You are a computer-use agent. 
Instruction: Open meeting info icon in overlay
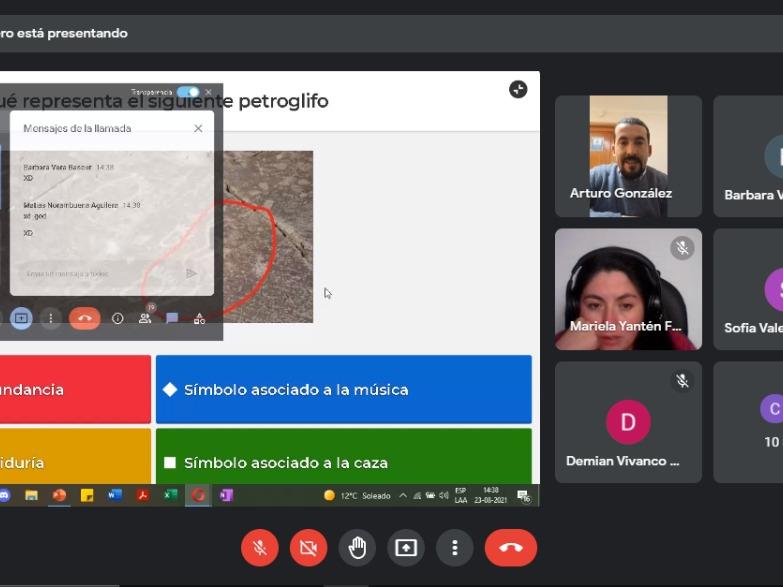tap(117, 318)
